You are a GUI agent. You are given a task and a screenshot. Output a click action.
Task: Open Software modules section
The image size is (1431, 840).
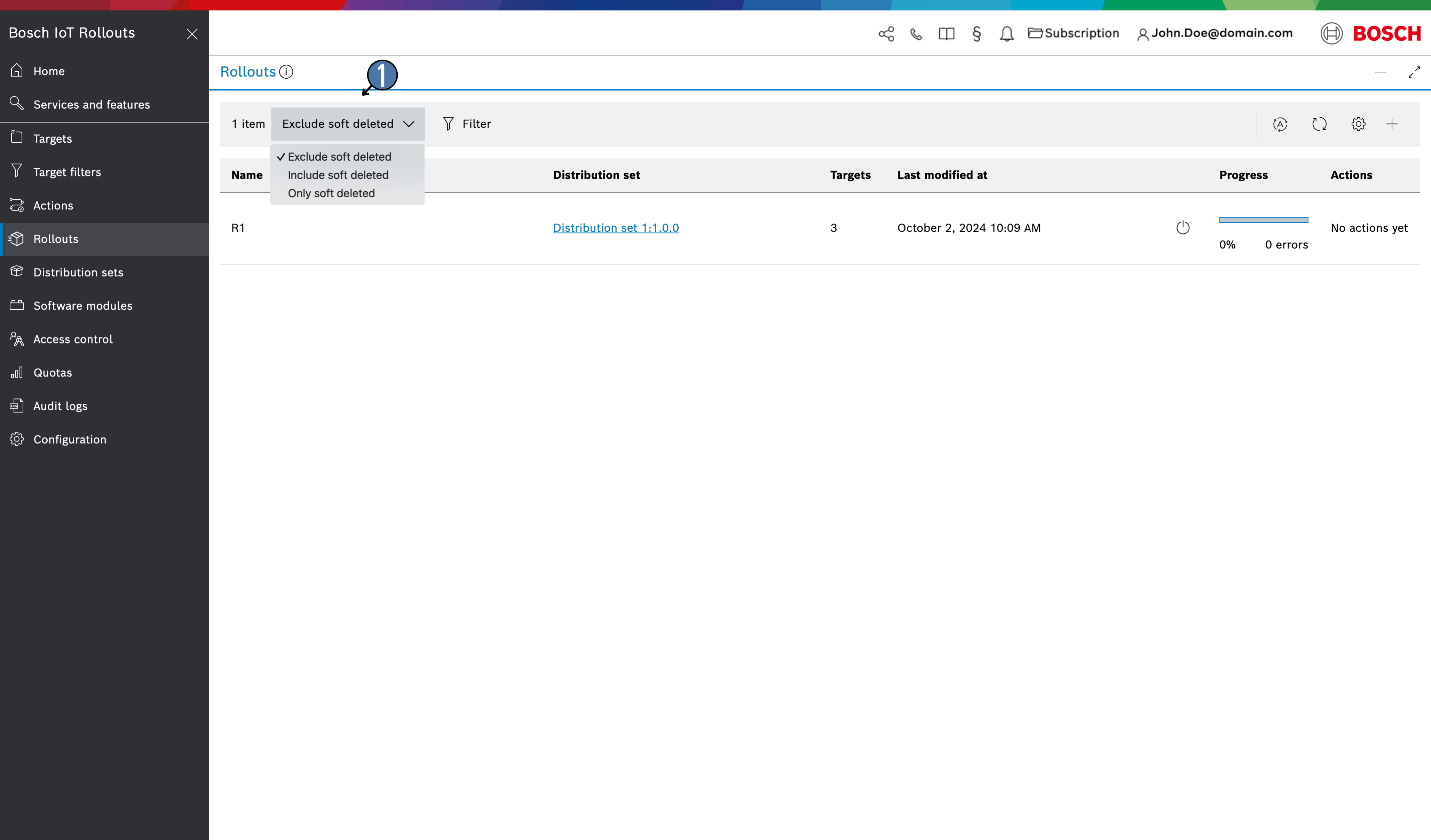104,306
